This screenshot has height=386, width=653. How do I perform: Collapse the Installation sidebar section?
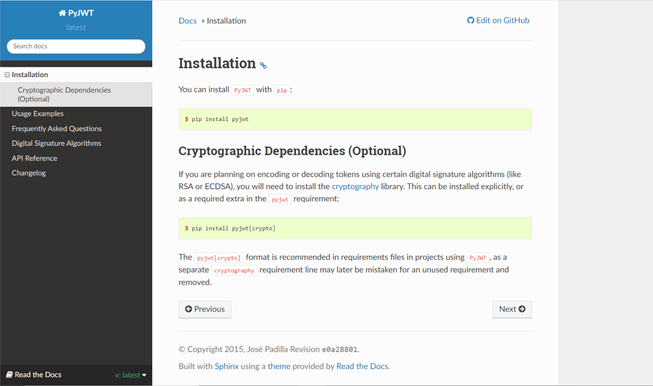(7, 75)
